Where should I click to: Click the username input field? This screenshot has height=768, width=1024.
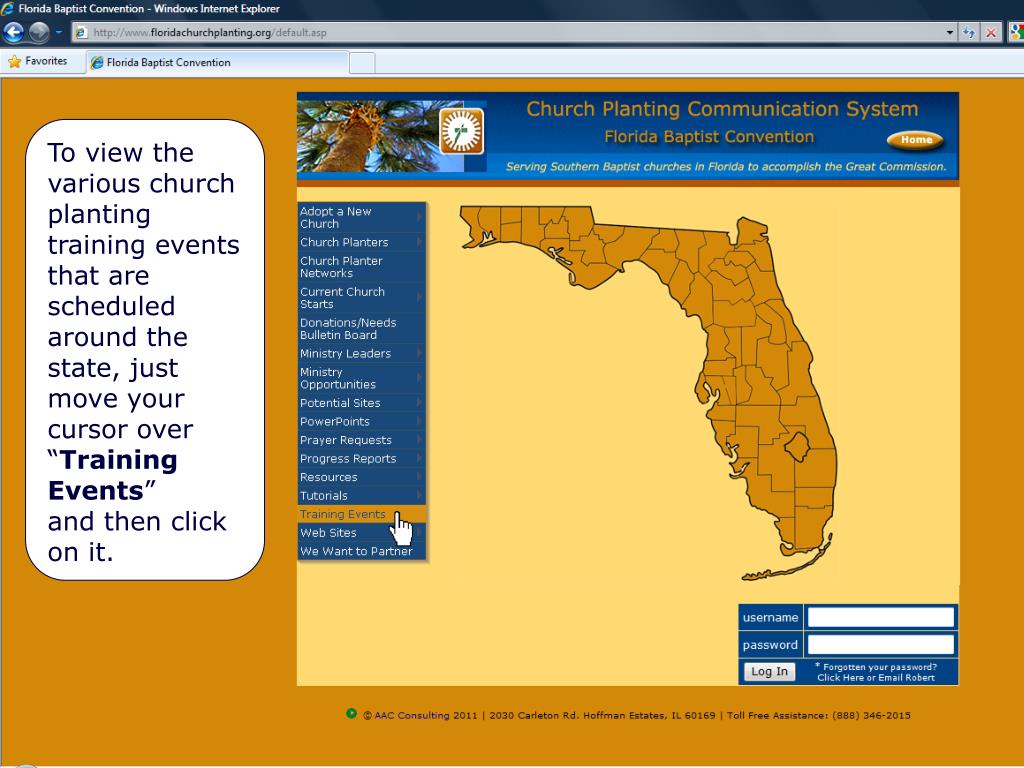(880, 617)
